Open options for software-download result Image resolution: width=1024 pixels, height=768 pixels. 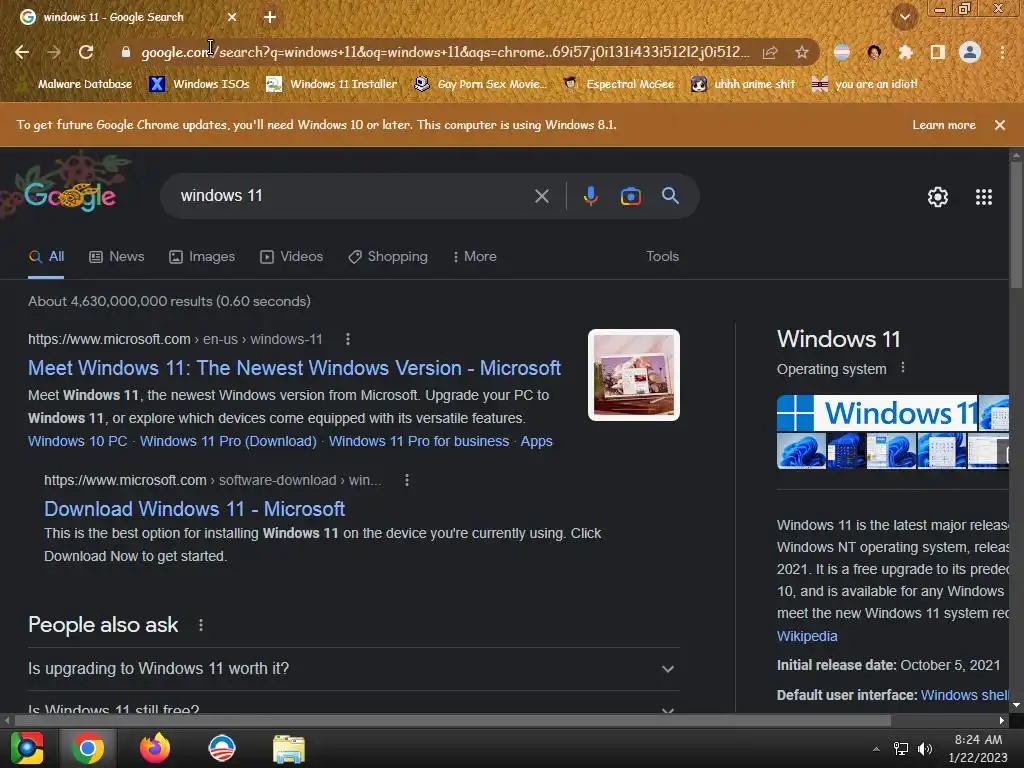407,480
